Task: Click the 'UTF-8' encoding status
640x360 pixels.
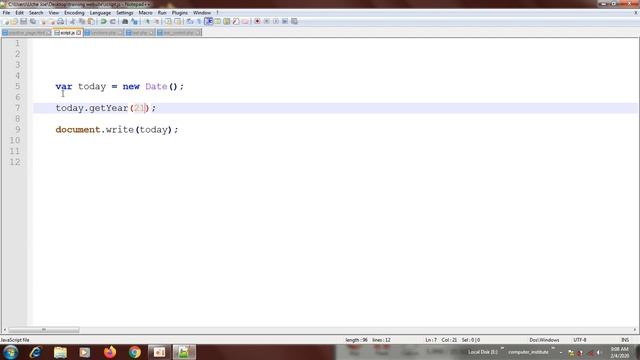Action: [580, 340]
